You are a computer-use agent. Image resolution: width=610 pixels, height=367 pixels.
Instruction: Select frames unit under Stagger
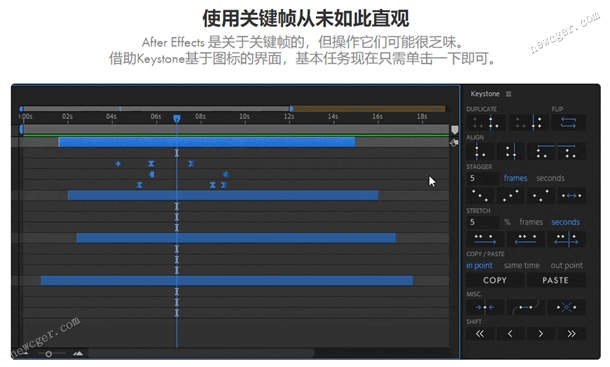(x=515, y=178)
